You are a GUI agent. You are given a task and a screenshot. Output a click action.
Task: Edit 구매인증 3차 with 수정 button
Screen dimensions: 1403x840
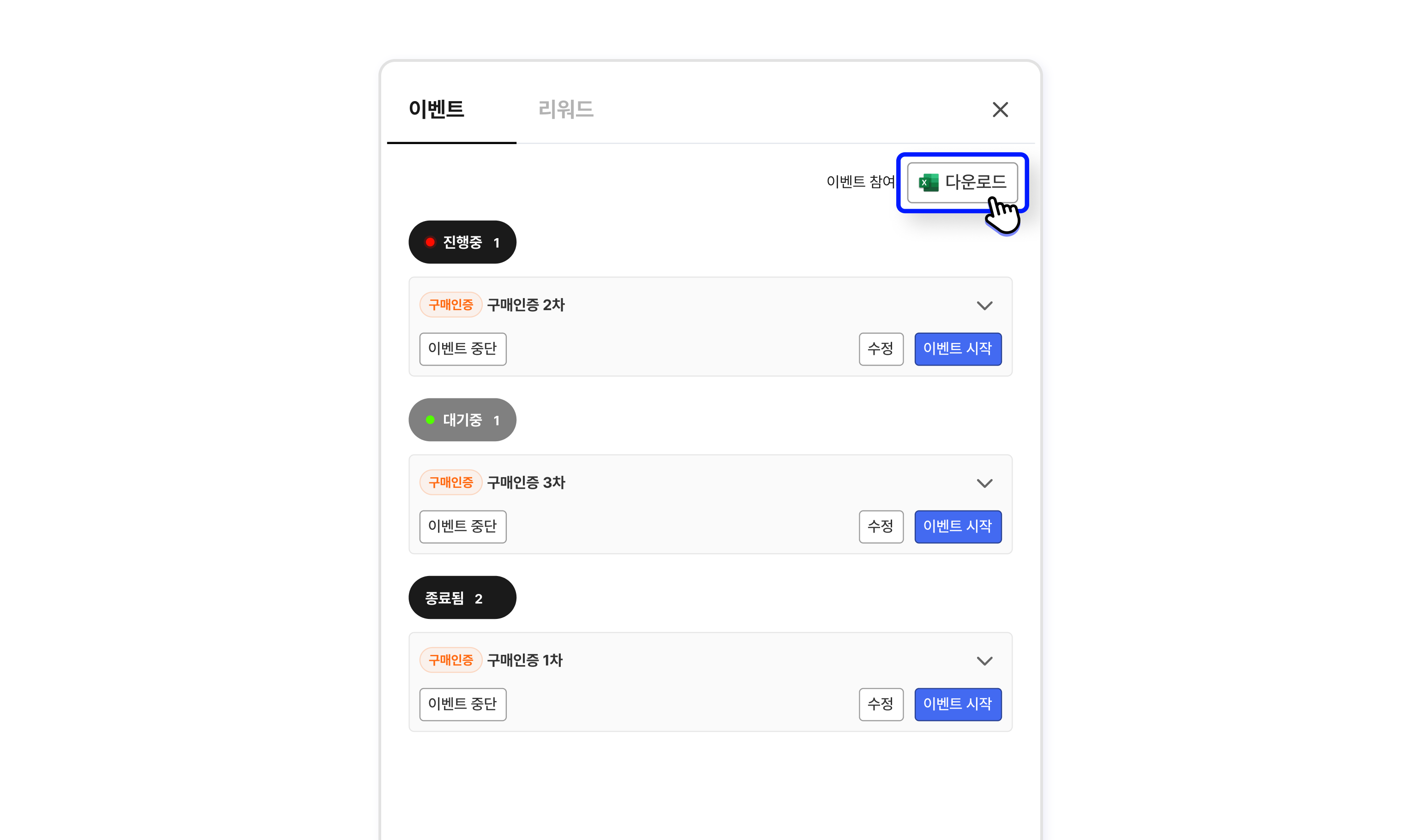click(x=881, y=527)
